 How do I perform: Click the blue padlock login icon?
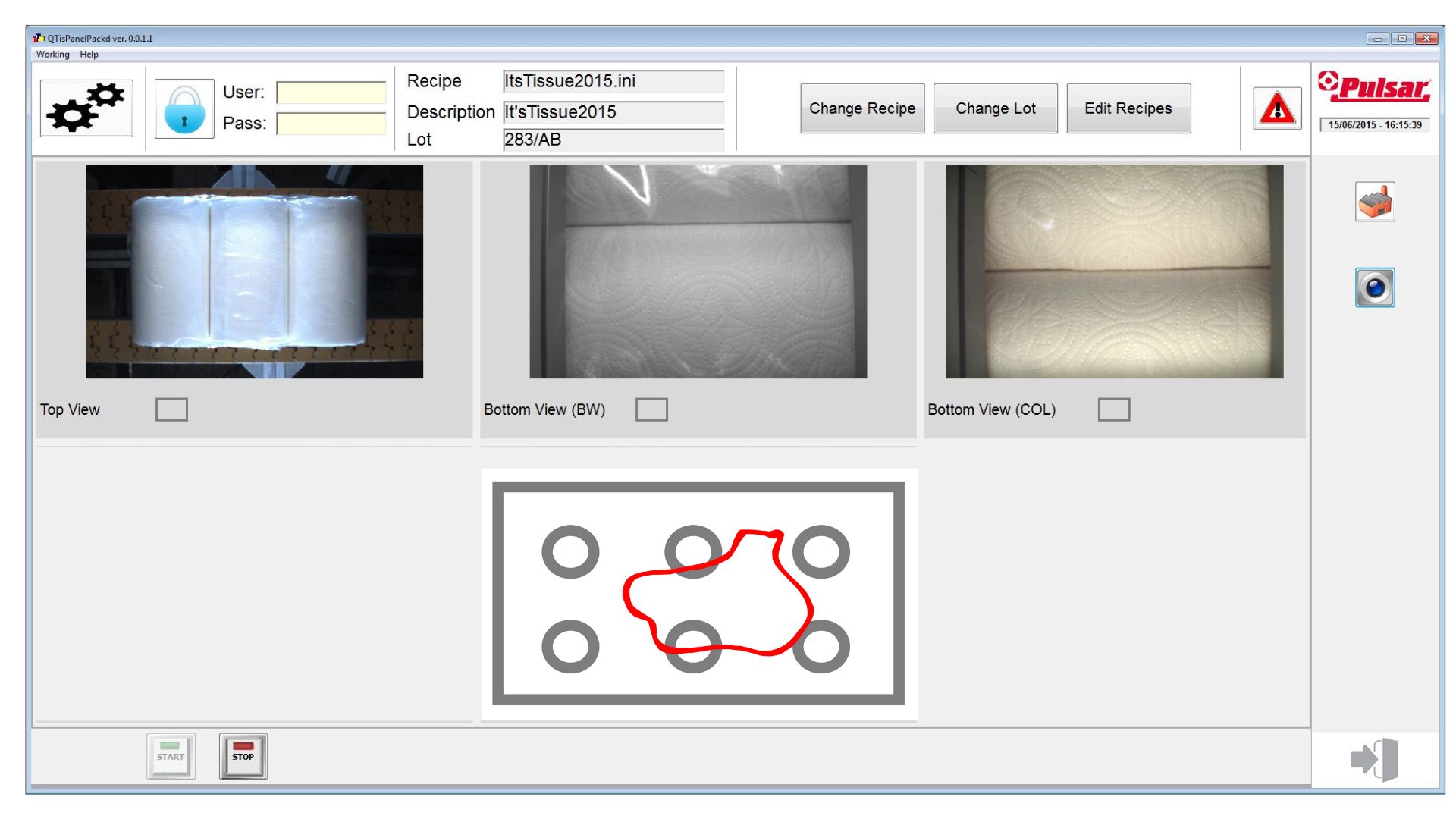[184, 108]
